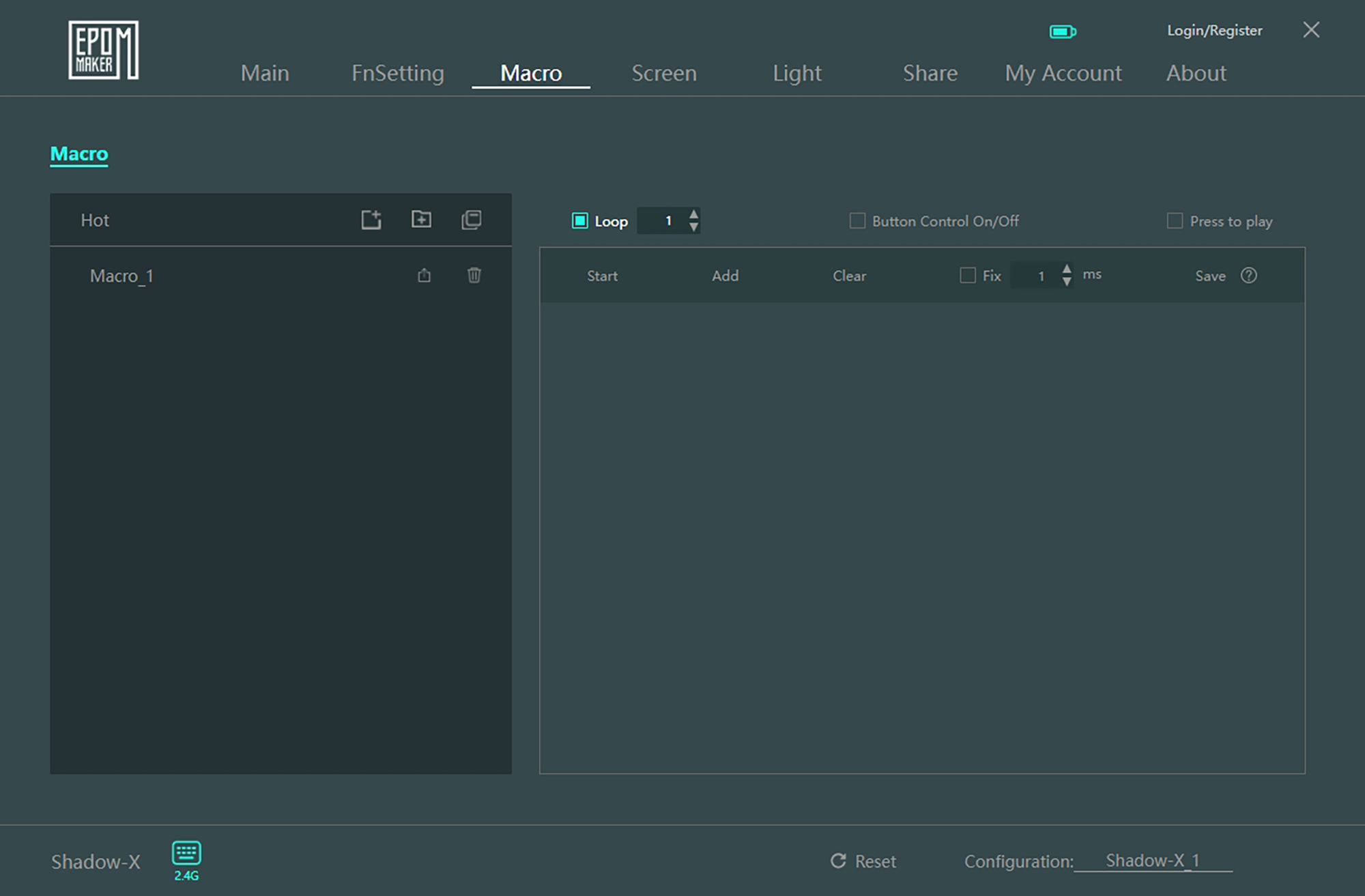Click the Epomaker logo
The height and width of the screenshot is (896, 1365).
tap(103, 50)
